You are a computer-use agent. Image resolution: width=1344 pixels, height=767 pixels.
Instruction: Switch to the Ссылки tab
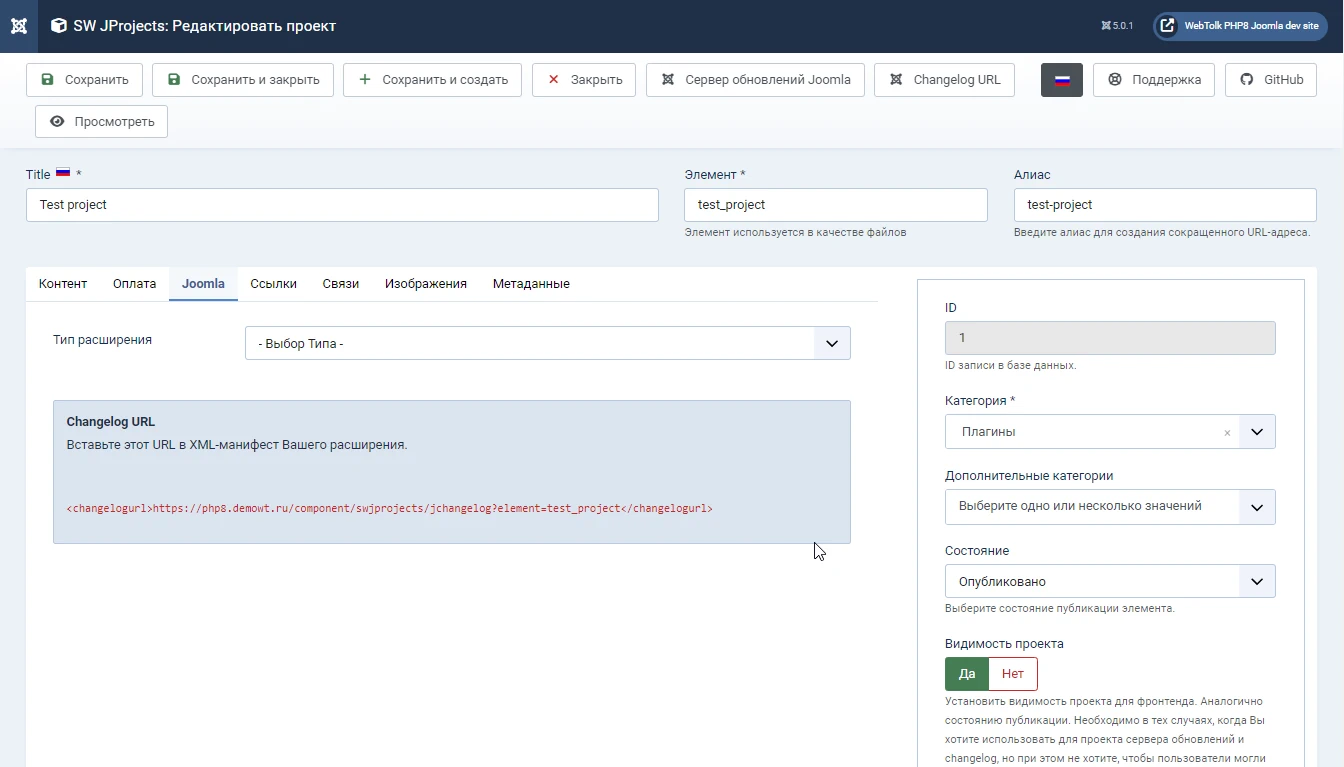coord(274,284)
